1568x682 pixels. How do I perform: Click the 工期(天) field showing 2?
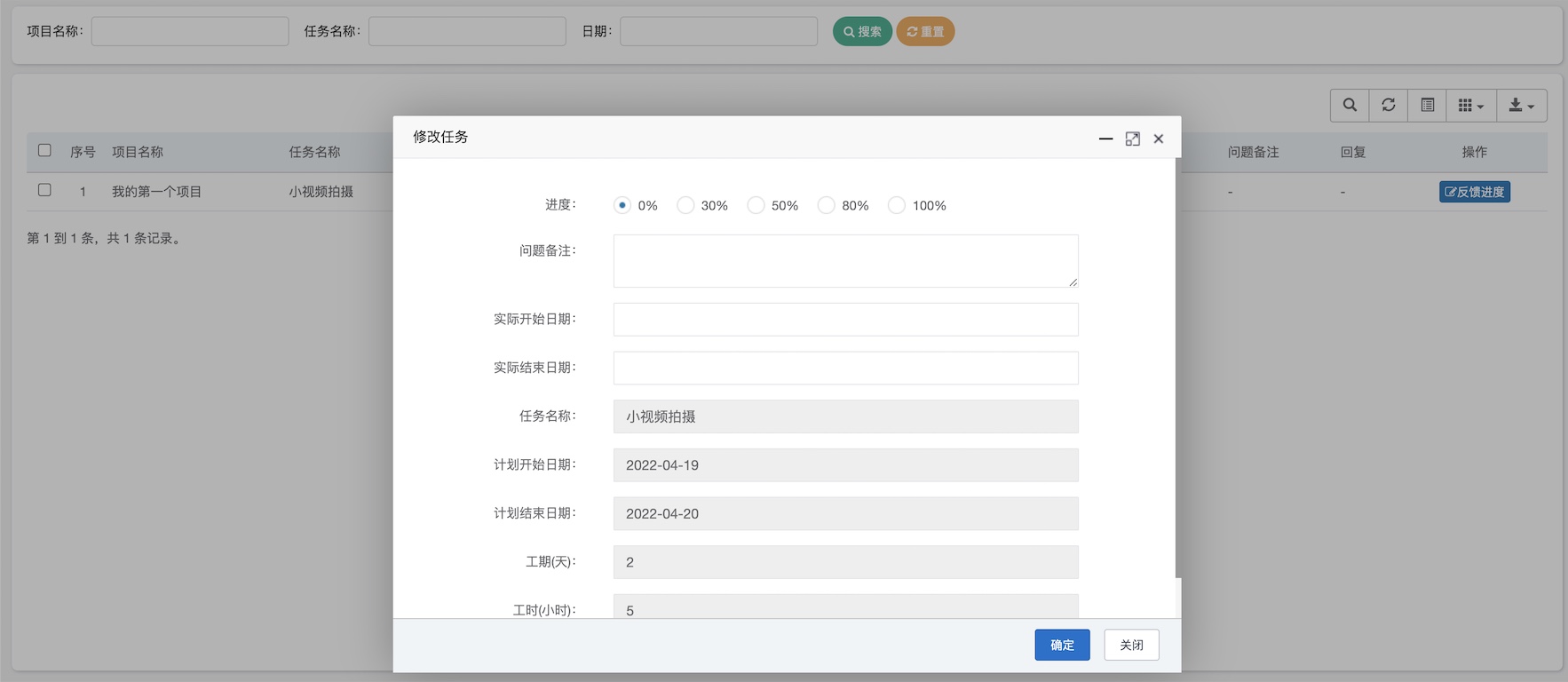[846, 562]
